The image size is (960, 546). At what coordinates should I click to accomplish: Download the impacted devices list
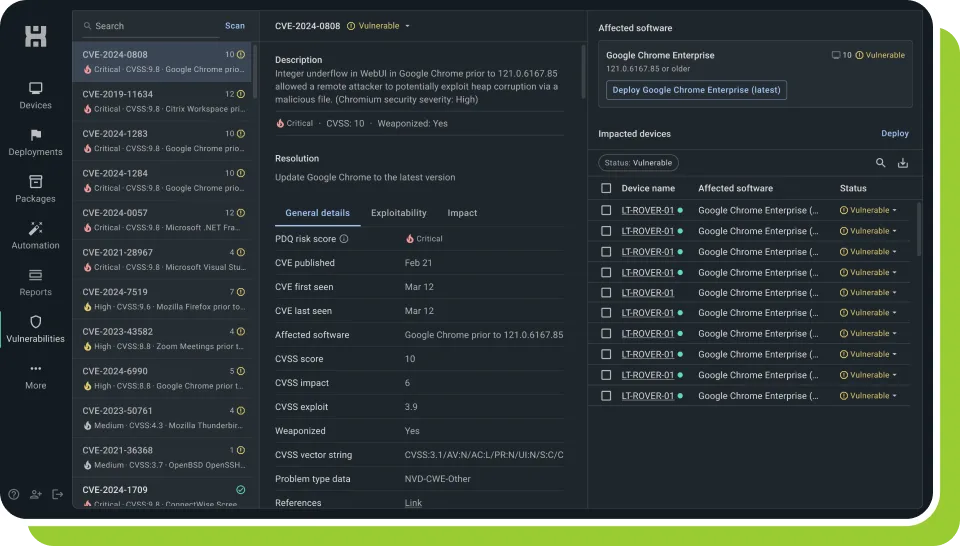click(902, 163)
